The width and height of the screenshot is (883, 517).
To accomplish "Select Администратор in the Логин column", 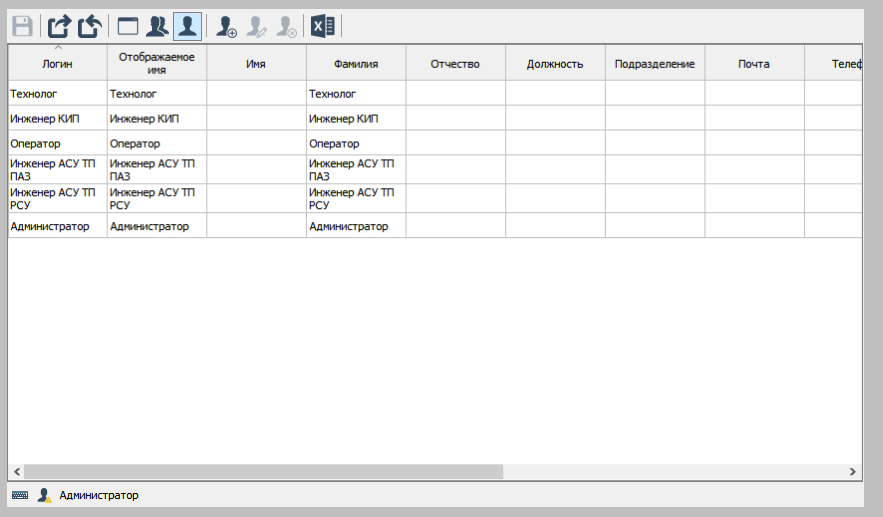I will click(x=57, y=226).
